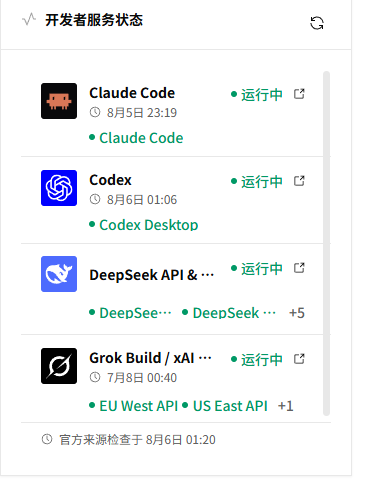
Task: Open the Claude Code logo icon
Action: click(59, 101)
